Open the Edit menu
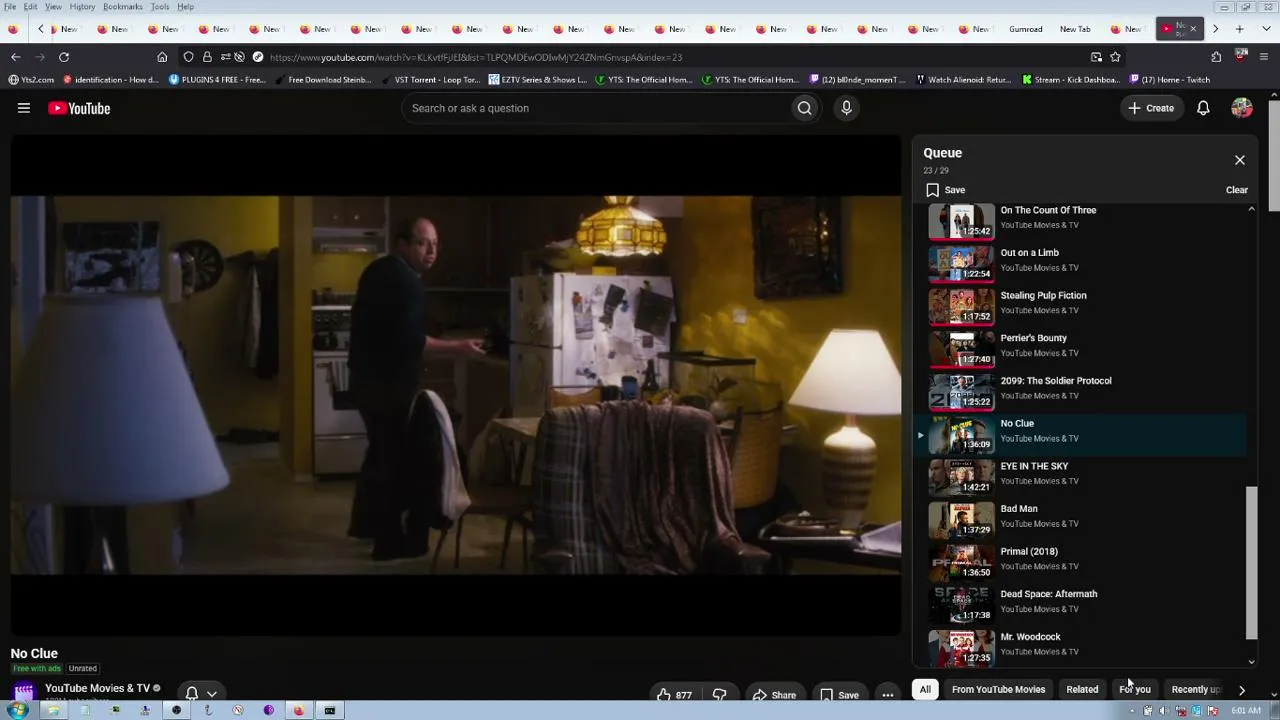Image resolution: width=1280 pixels, height=720 pixels. (31, 7)
